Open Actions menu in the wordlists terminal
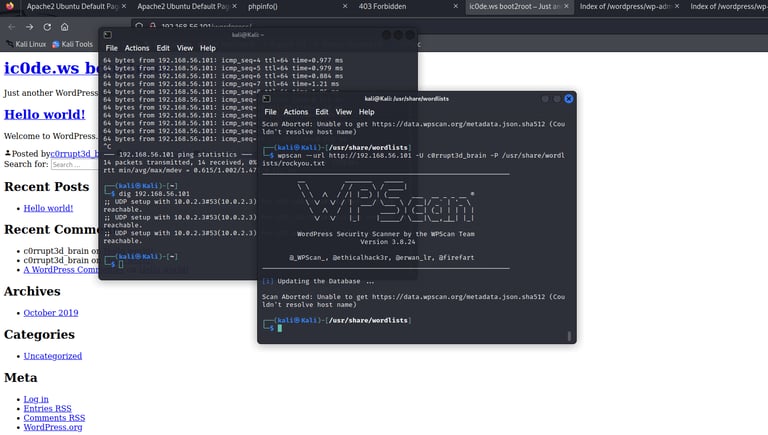The width and height of the screenshot is (768, 435). pyautogui.click(x=296, y=112)
